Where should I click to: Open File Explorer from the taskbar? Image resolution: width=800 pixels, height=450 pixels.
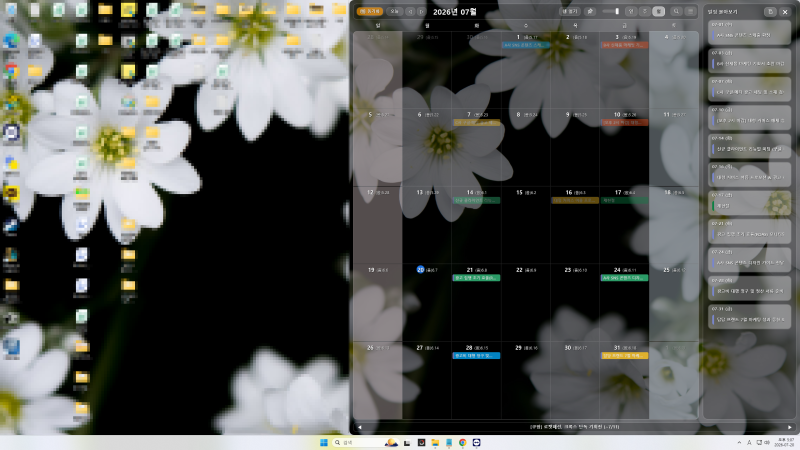[435, 442]
